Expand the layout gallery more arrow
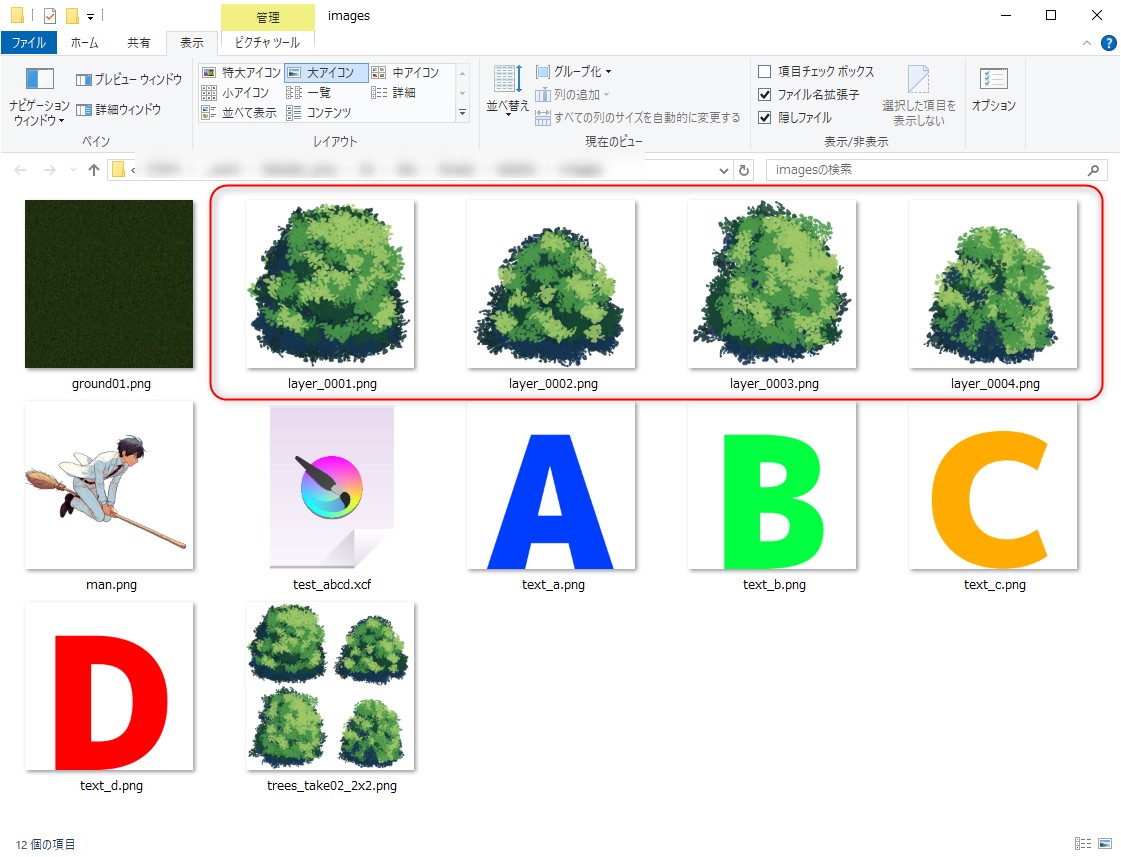The image size is (1121, 857). coord(462,113)
